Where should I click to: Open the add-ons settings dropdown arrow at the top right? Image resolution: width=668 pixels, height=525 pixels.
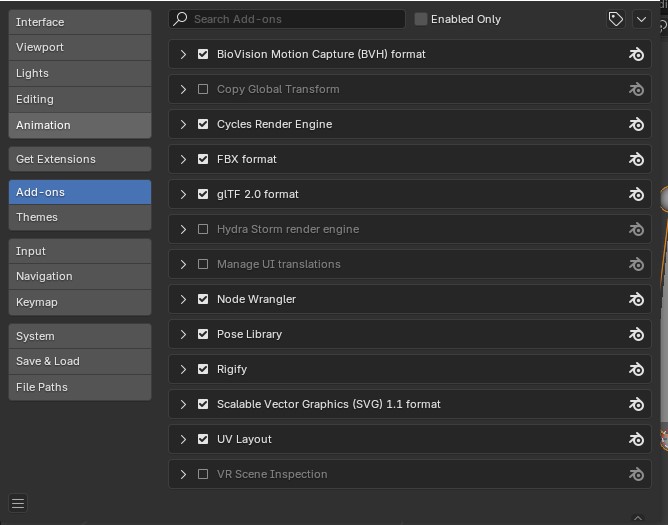click(642, 19)
